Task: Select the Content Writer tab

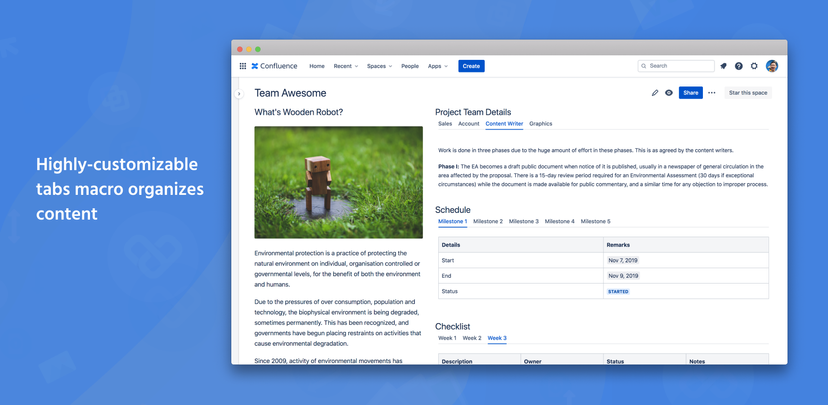Action: 504,124
